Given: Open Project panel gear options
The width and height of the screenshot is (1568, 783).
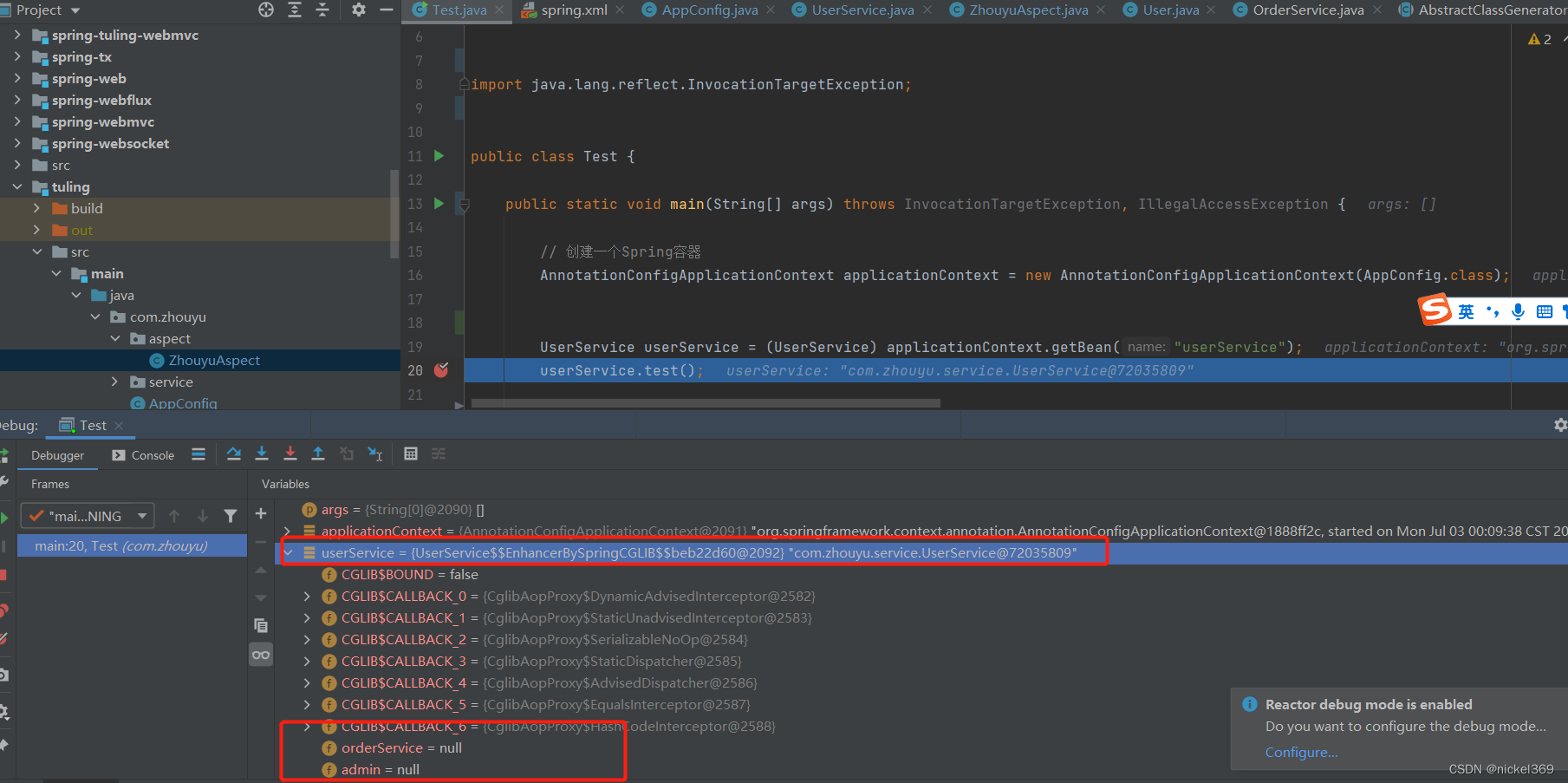Looking at the screenshot, I should [x=359, y=10].
